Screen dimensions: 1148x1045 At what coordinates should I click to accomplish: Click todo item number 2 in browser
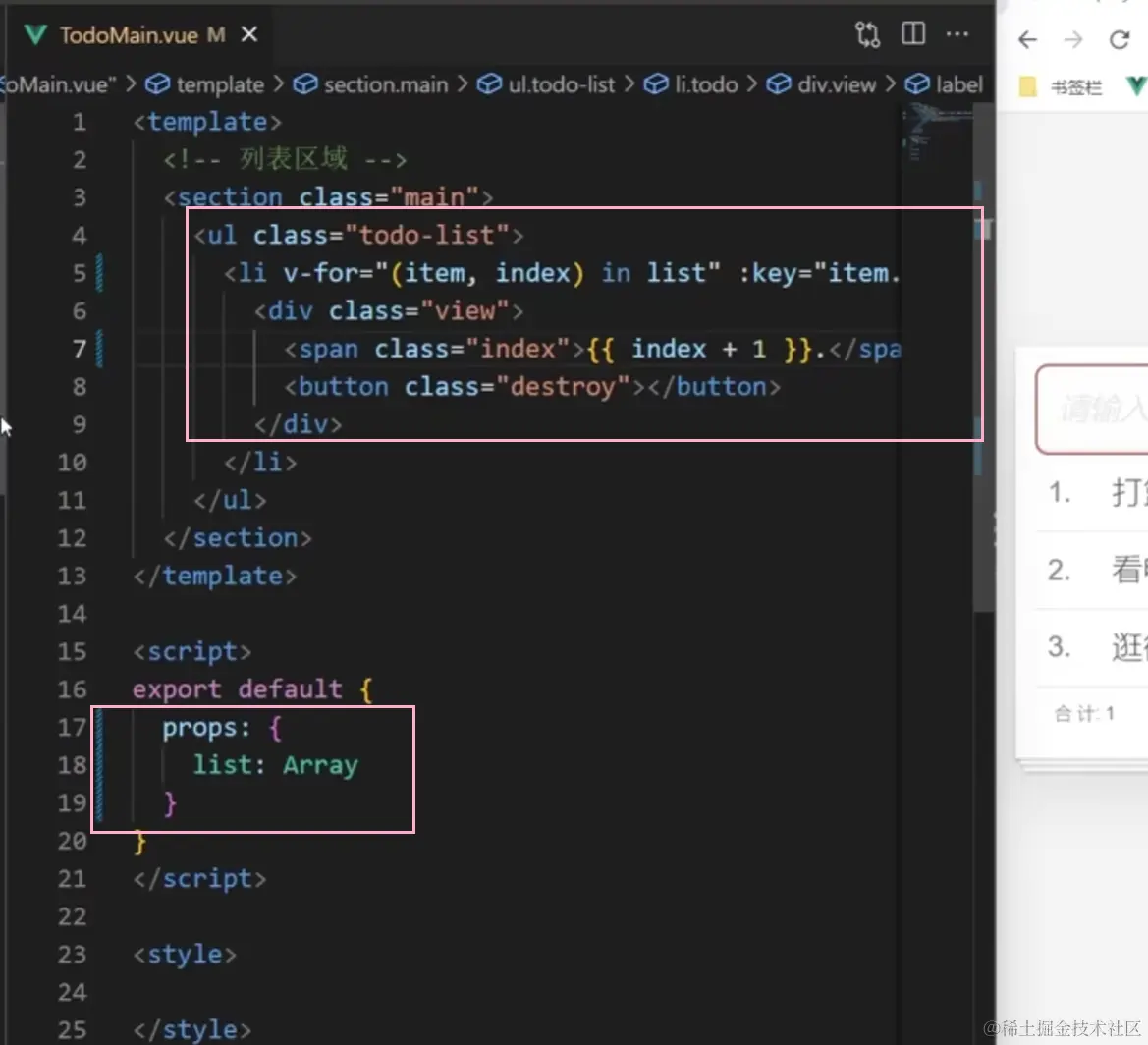point(1092,570)
